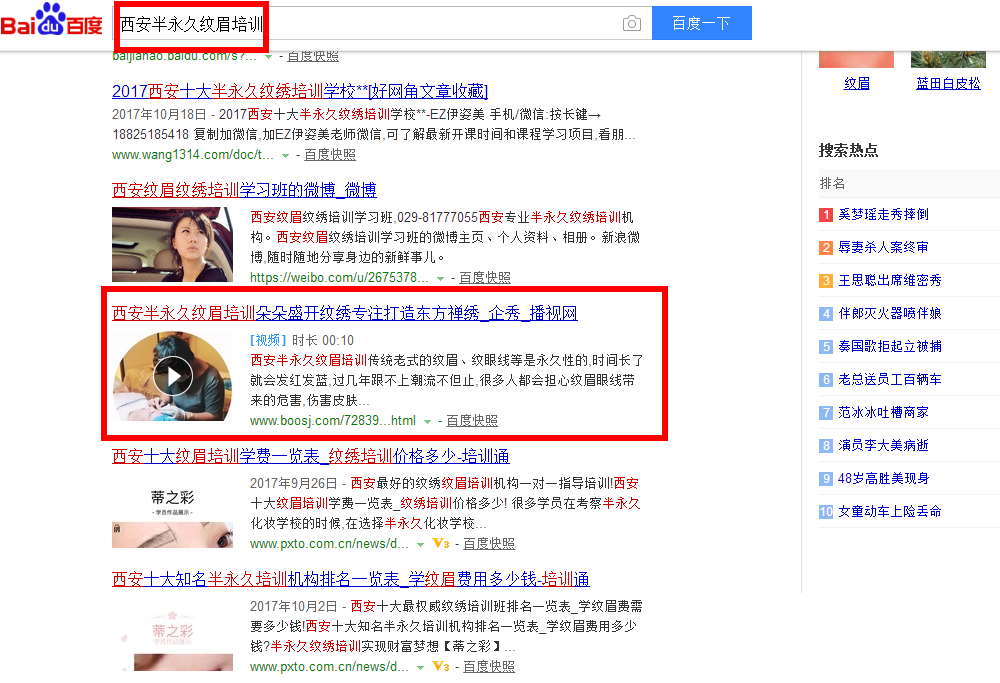The height and width of the screenshot is (683, 1000).
Task: Click the 百度一下 search button
Action: pos(702,24)
